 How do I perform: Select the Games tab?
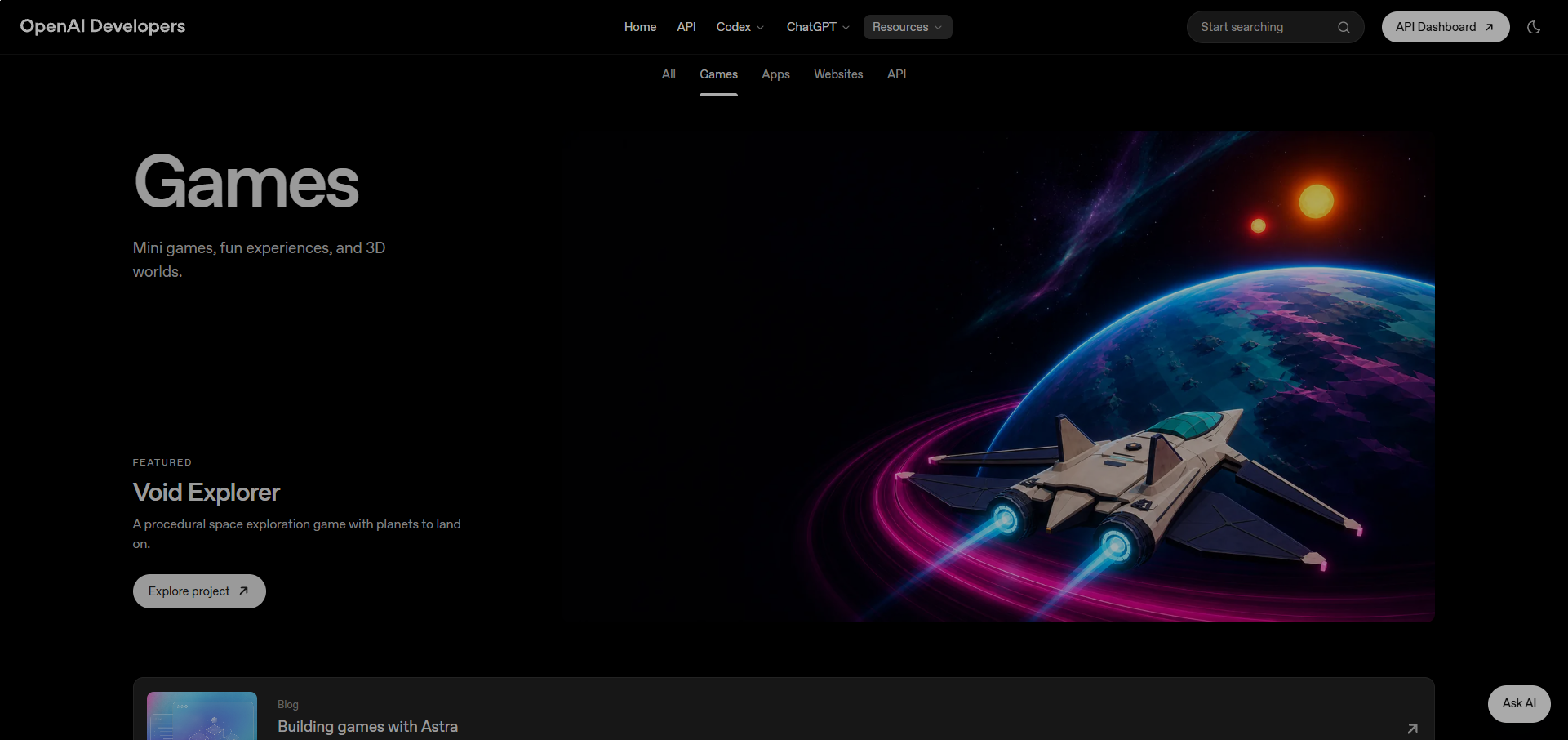click(x=718, y=74)
